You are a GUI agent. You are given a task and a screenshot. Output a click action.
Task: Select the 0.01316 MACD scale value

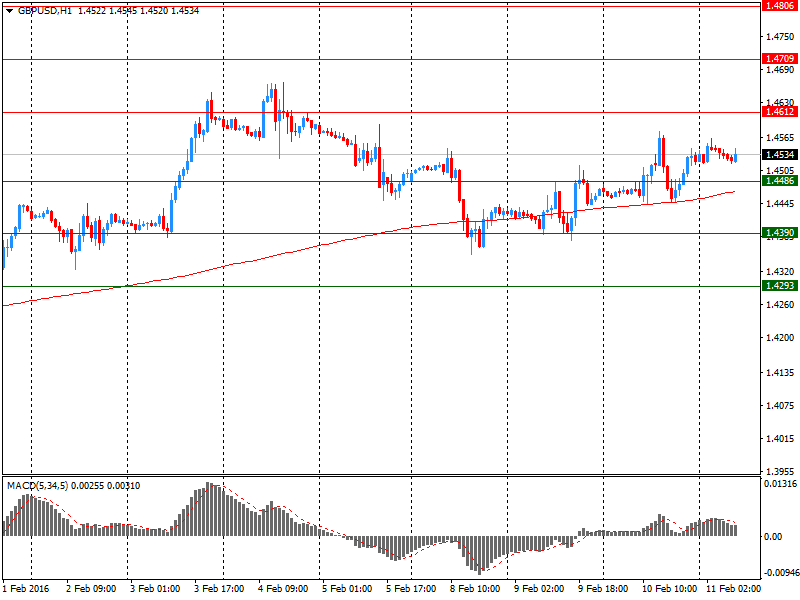coord(781,484)
